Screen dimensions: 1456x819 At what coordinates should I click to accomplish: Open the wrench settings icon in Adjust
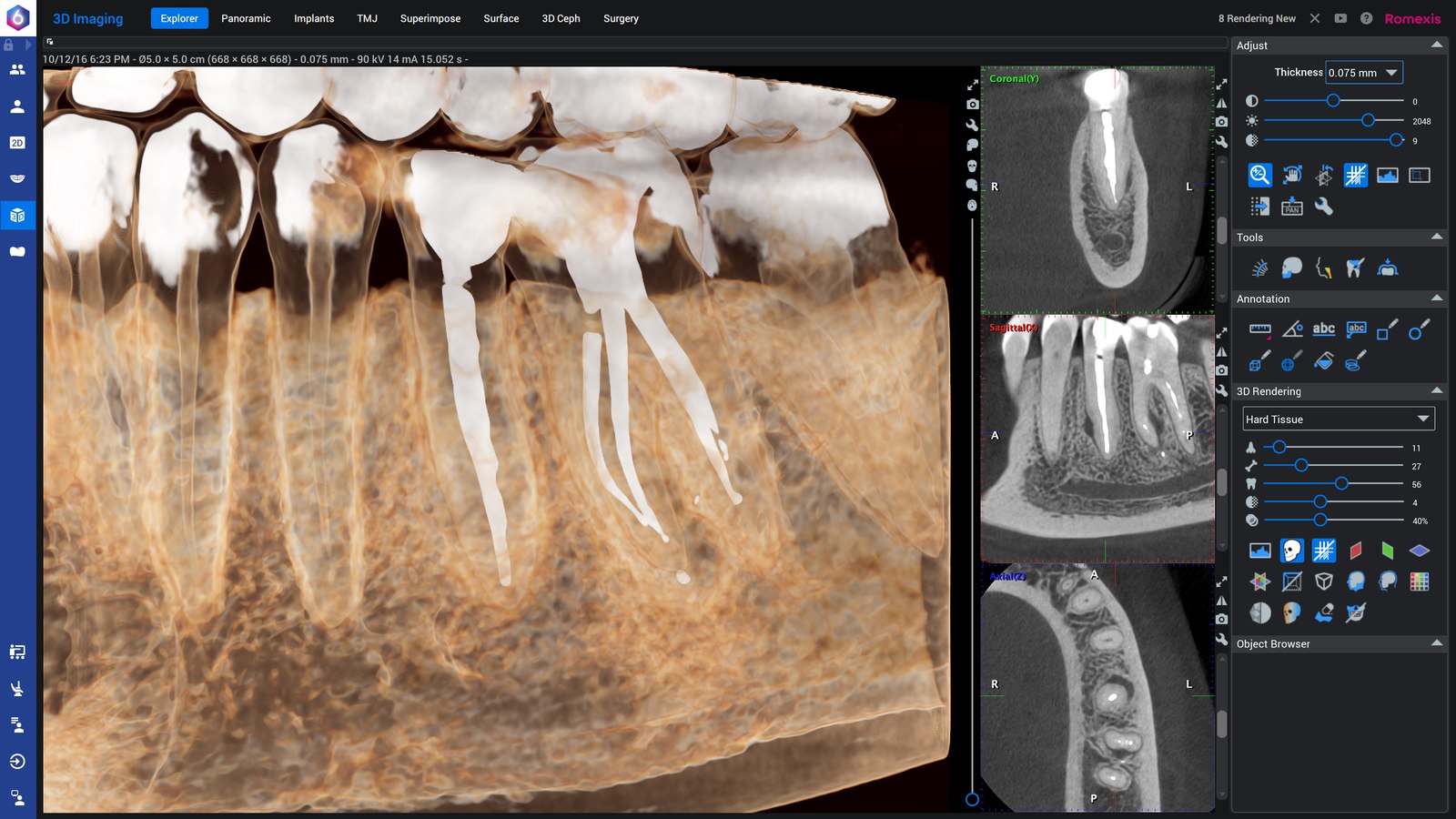[1324, 207]
